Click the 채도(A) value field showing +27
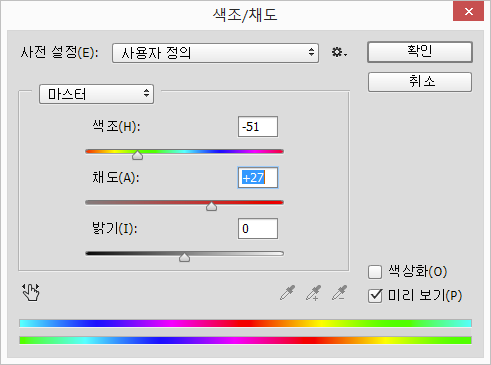The image size is (491, 365). pos(258,178)
